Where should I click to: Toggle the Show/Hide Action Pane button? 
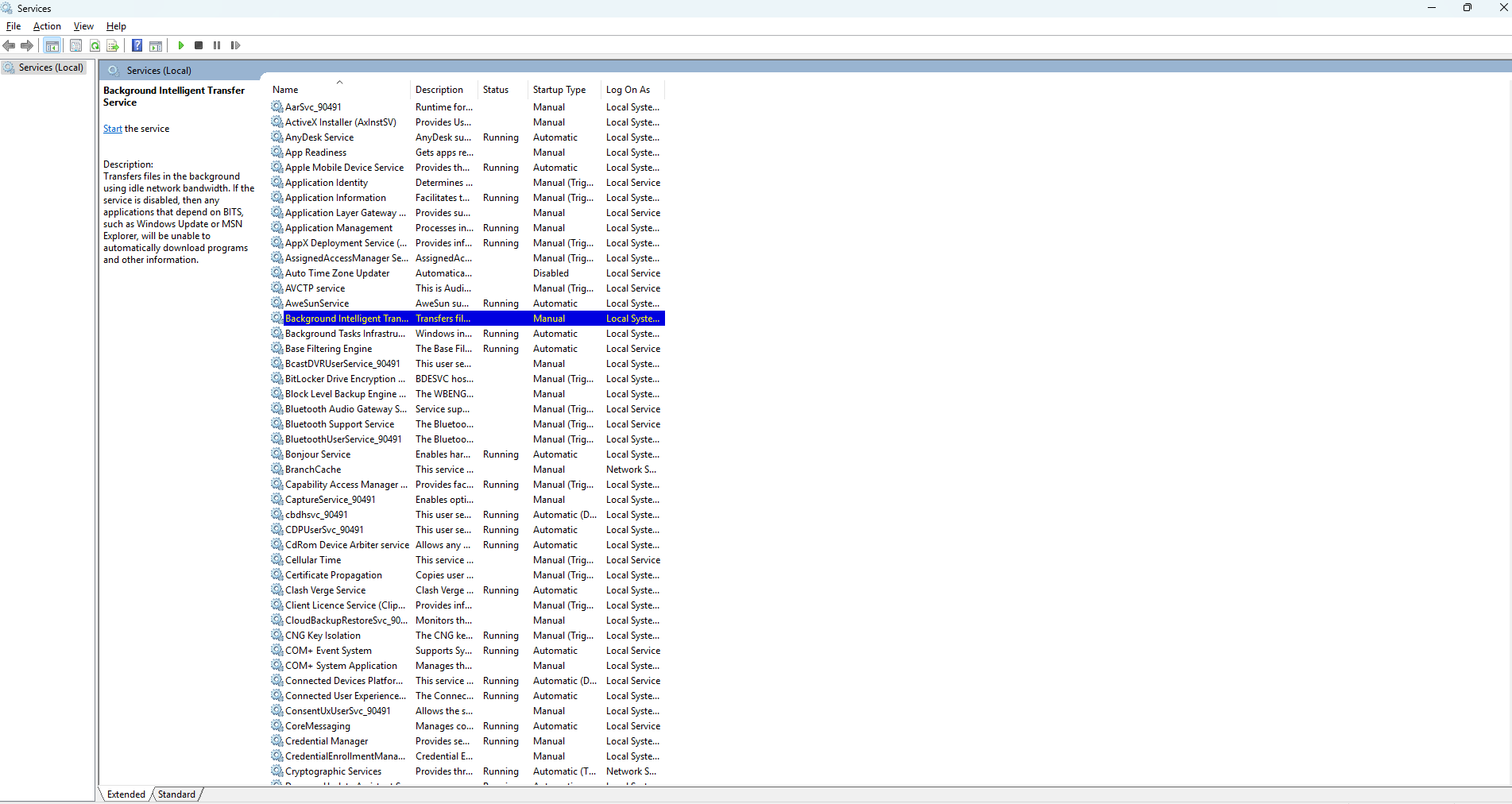point(156,45)
